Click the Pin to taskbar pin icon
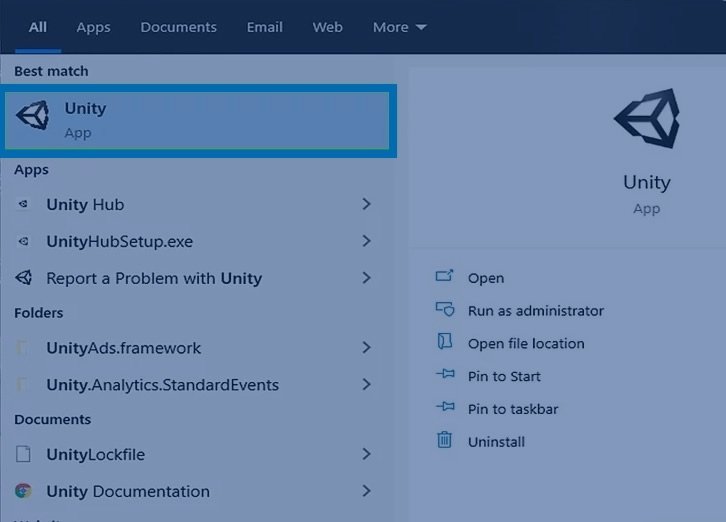The height and width of the screenshot is (522, 726). [x=445, y=407]
